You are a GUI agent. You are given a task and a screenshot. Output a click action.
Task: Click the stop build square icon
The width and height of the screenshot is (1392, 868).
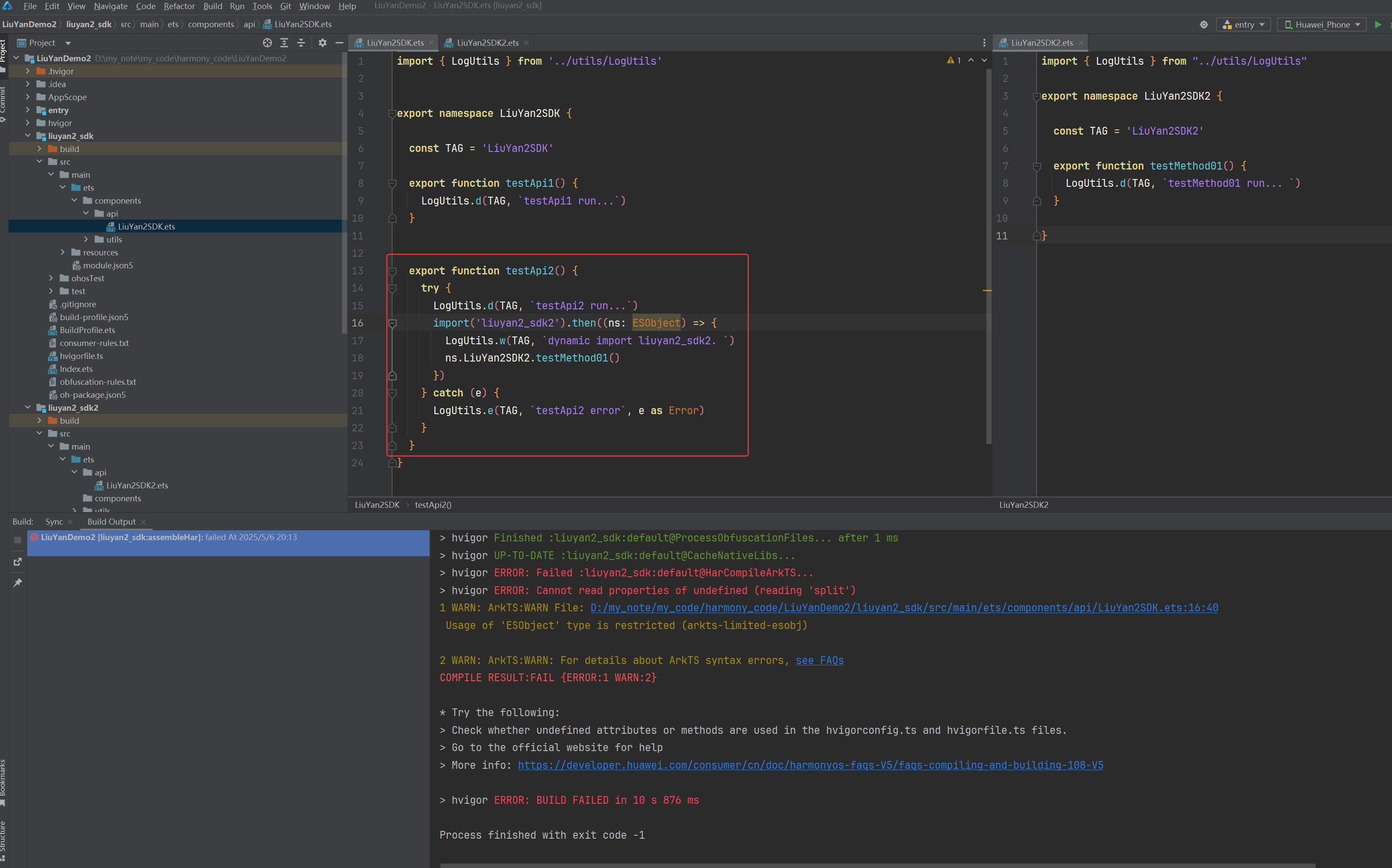point(17,540)
